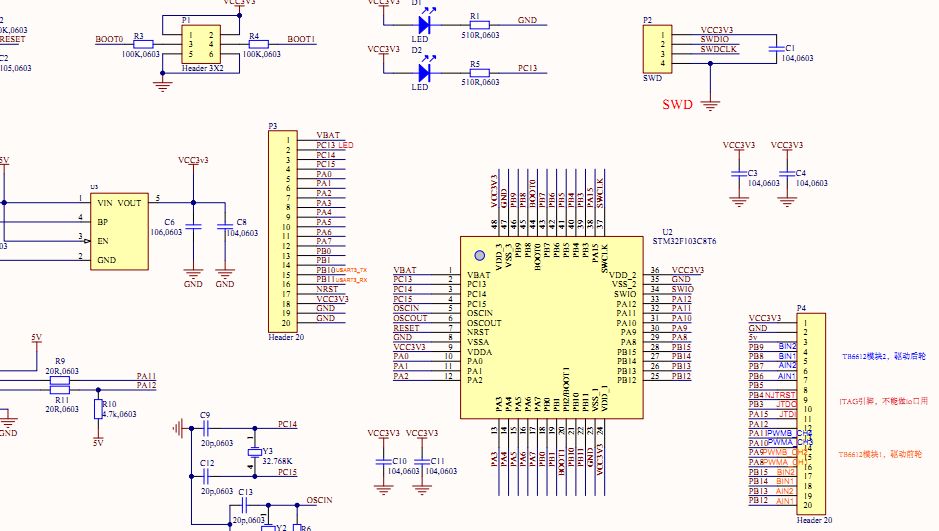Select capacitor C3 symbol
This screenshot has width=939, height=531.
click(x=739, y=174)
